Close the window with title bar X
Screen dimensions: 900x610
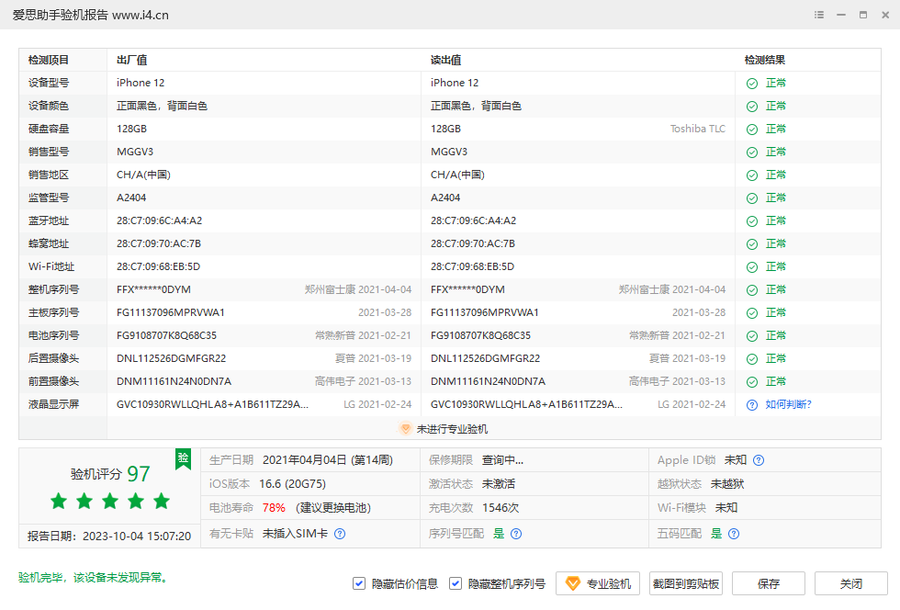click(885, 15)
